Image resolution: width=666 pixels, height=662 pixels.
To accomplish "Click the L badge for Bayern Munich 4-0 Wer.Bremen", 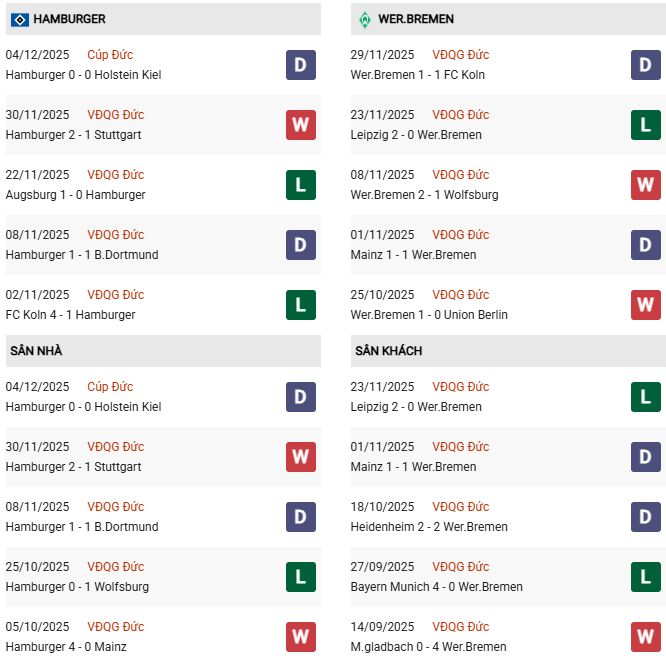I will coord(645,577).
